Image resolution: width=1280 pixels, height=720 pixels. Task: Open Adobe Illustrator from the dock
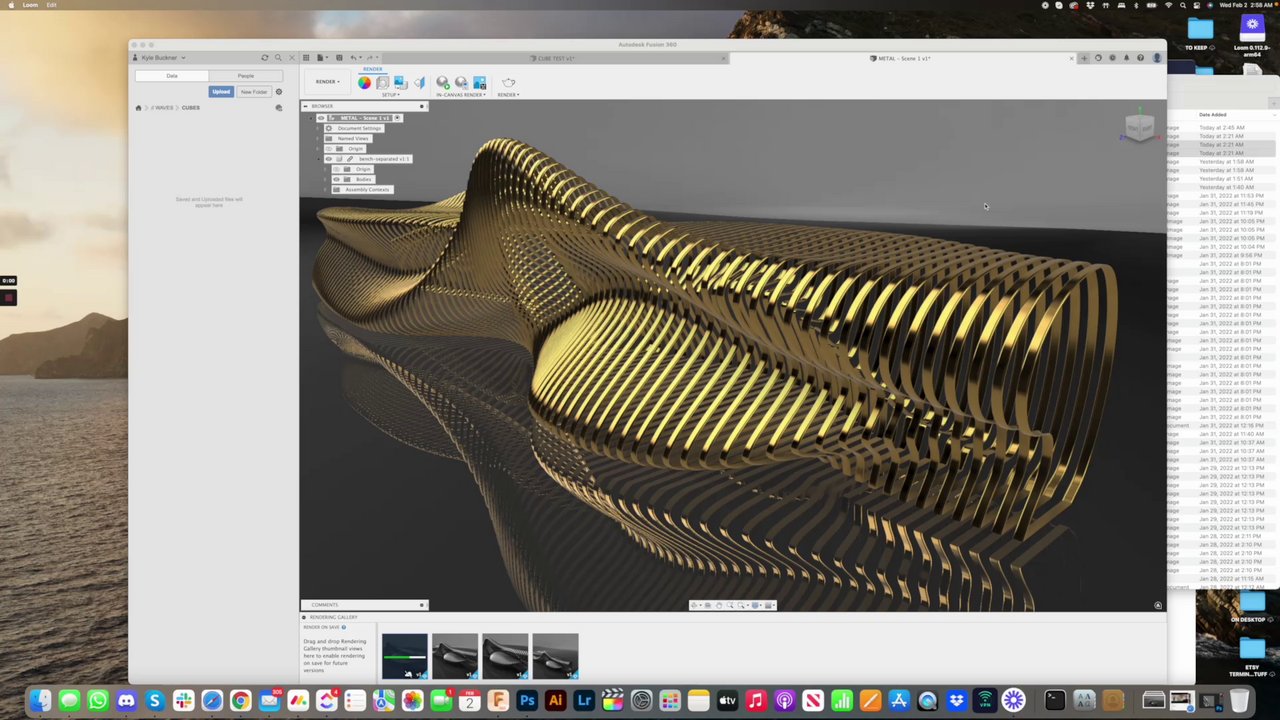[x=555, y=701]
